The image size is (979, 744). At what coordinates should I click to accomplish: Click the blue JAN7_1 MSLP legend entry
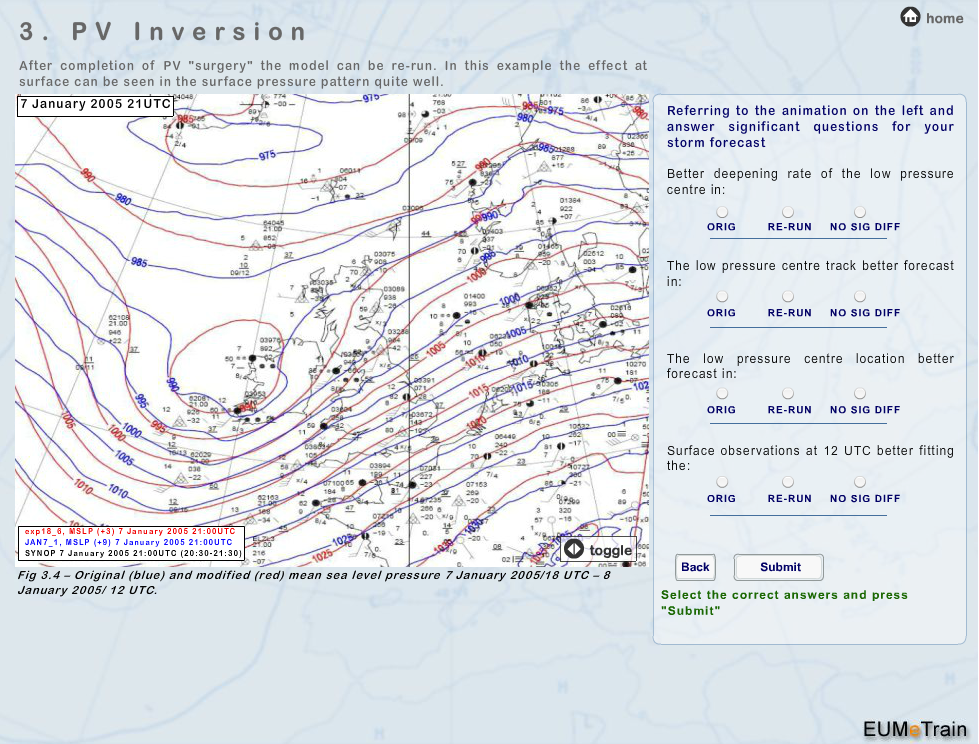tap(128, 542)
